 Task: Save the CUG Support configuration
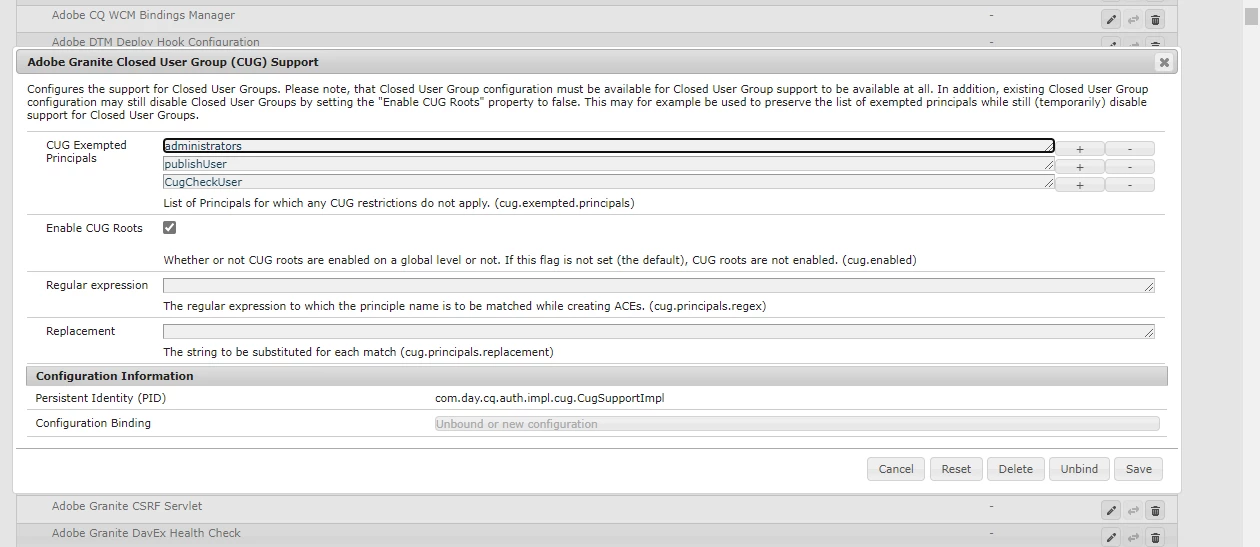[x=1139, y=469]
